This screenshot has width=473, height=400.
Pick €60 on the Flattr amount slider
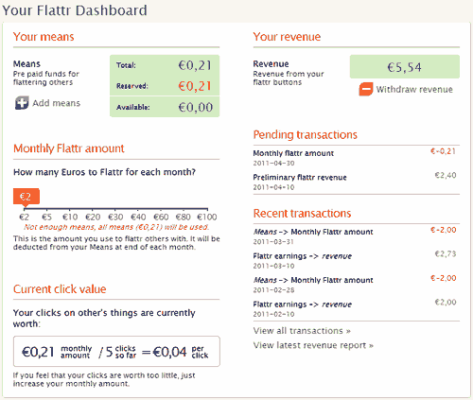click(x=161, y=217)
